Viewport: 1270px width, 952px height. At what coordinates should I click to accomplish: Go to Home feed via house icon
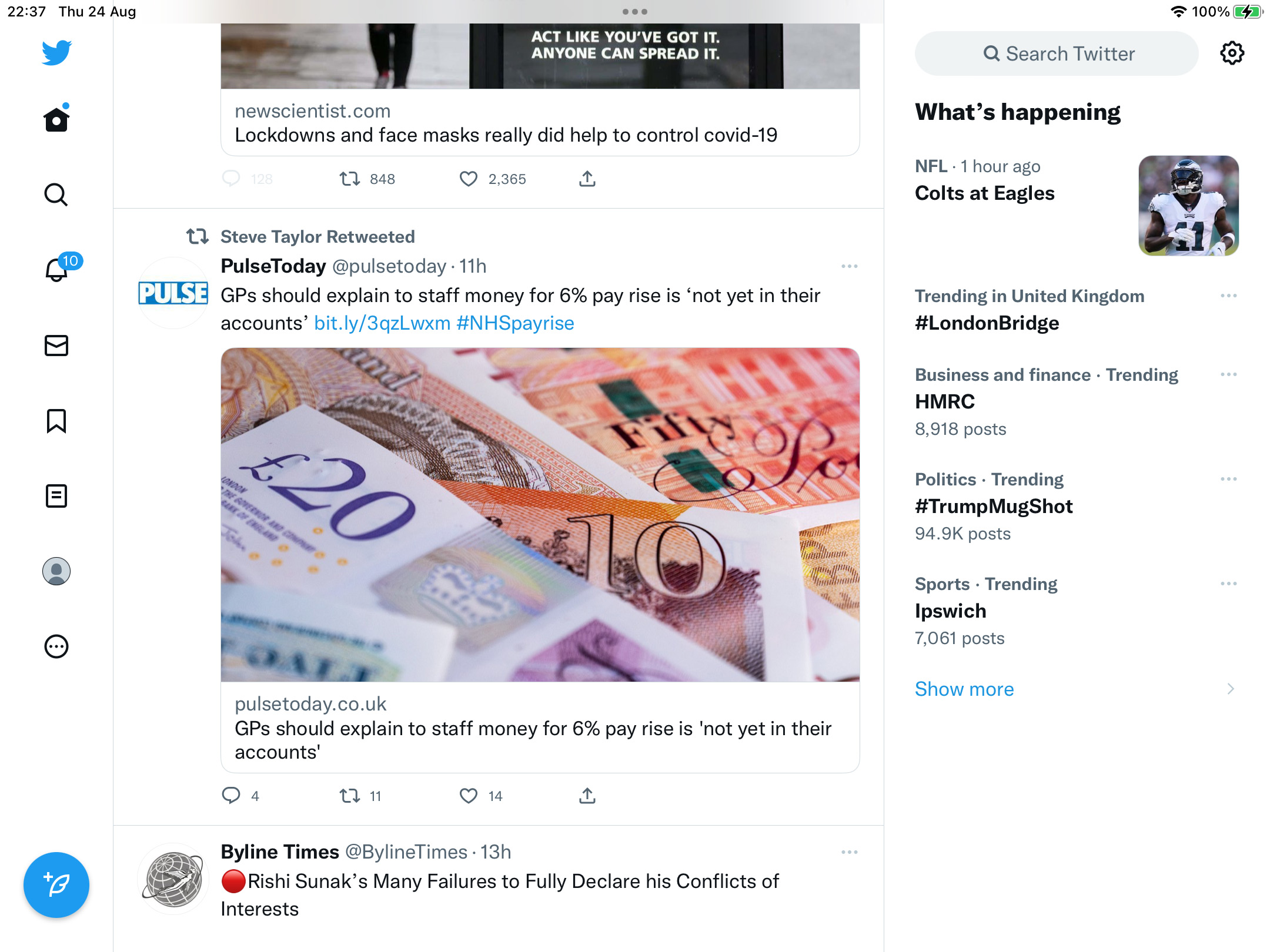point(56,119)
